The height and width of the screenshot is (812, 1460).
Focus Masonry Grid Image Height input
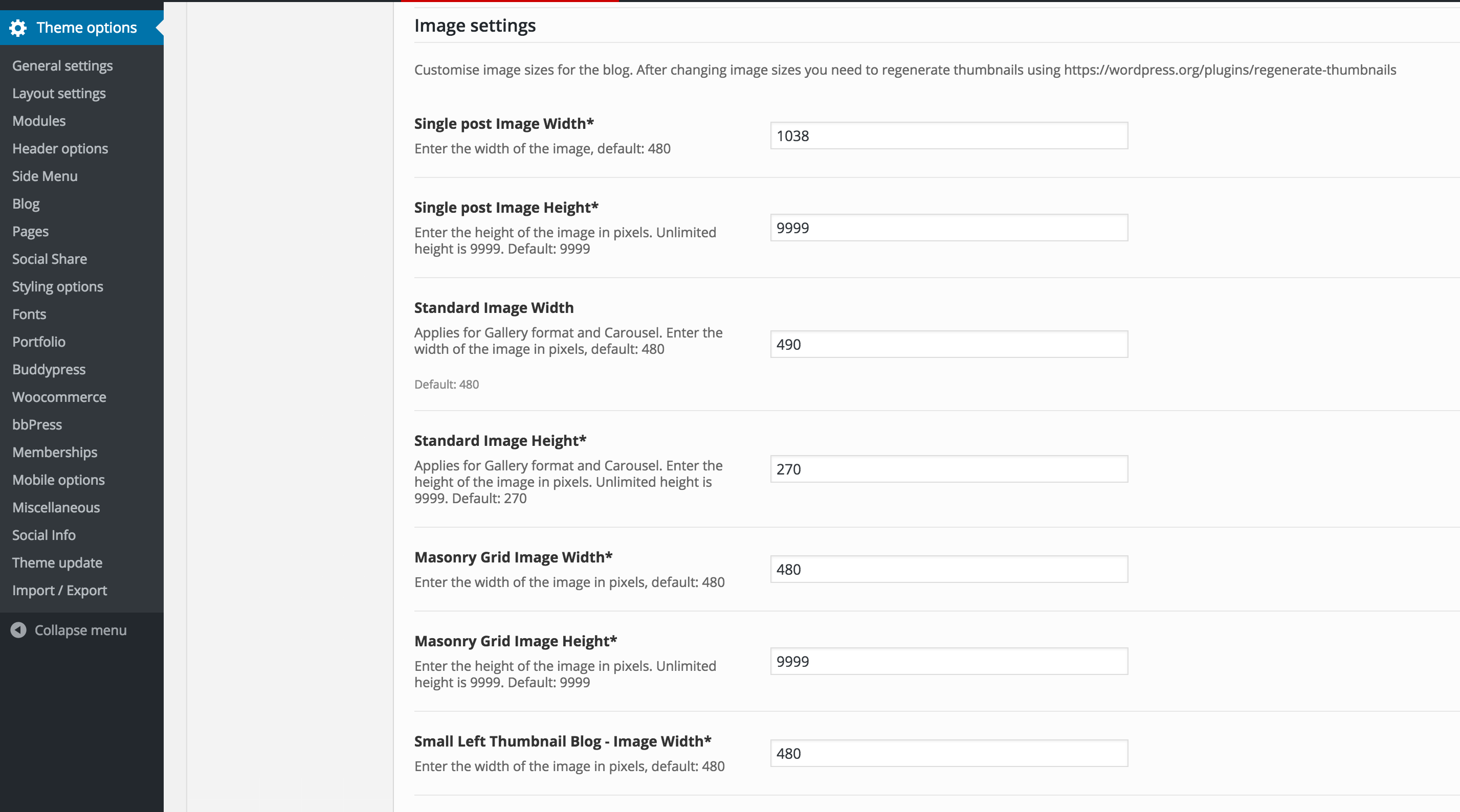(949, 661)
